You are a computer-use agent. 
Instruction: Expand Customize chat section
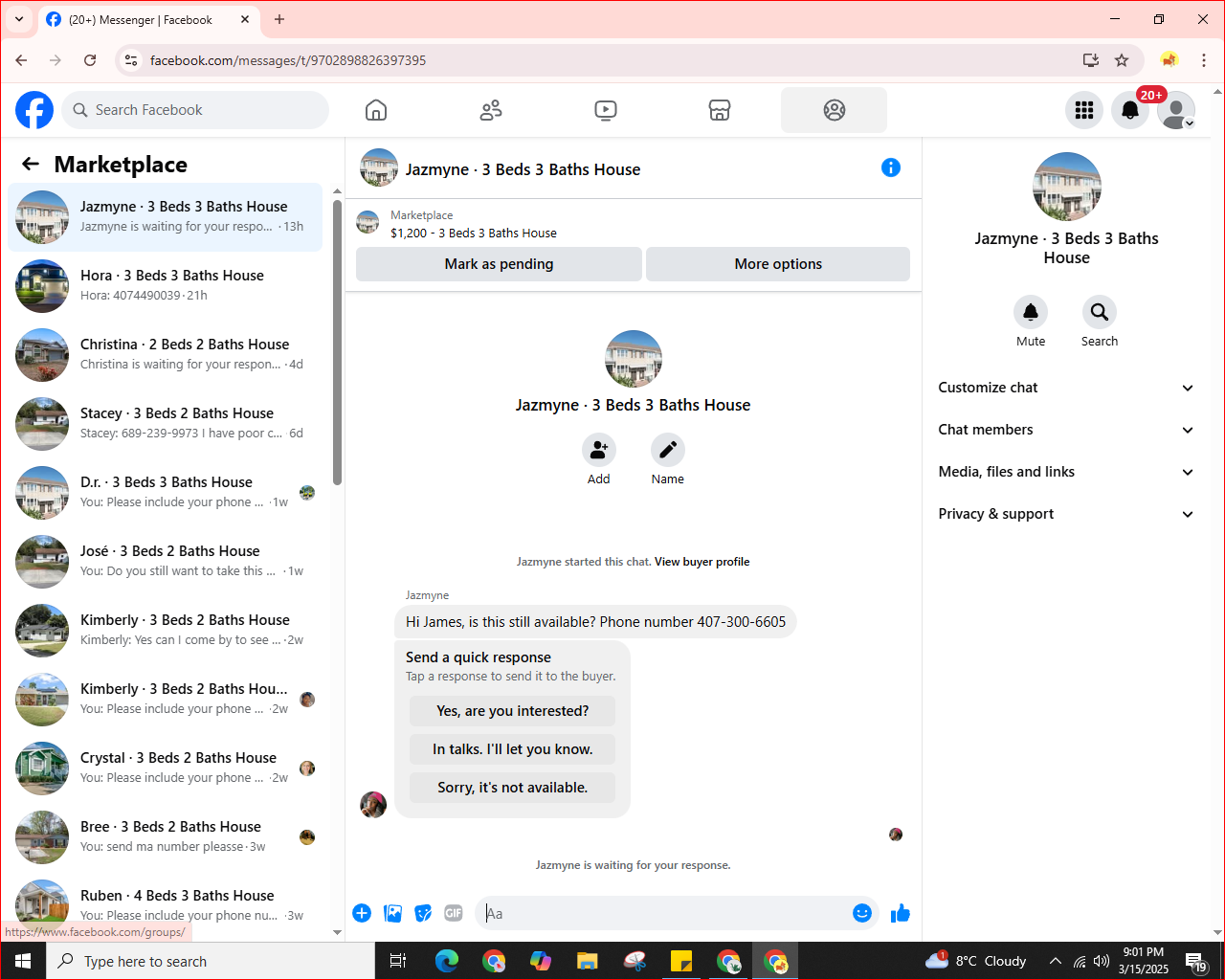coord(1066,388)
